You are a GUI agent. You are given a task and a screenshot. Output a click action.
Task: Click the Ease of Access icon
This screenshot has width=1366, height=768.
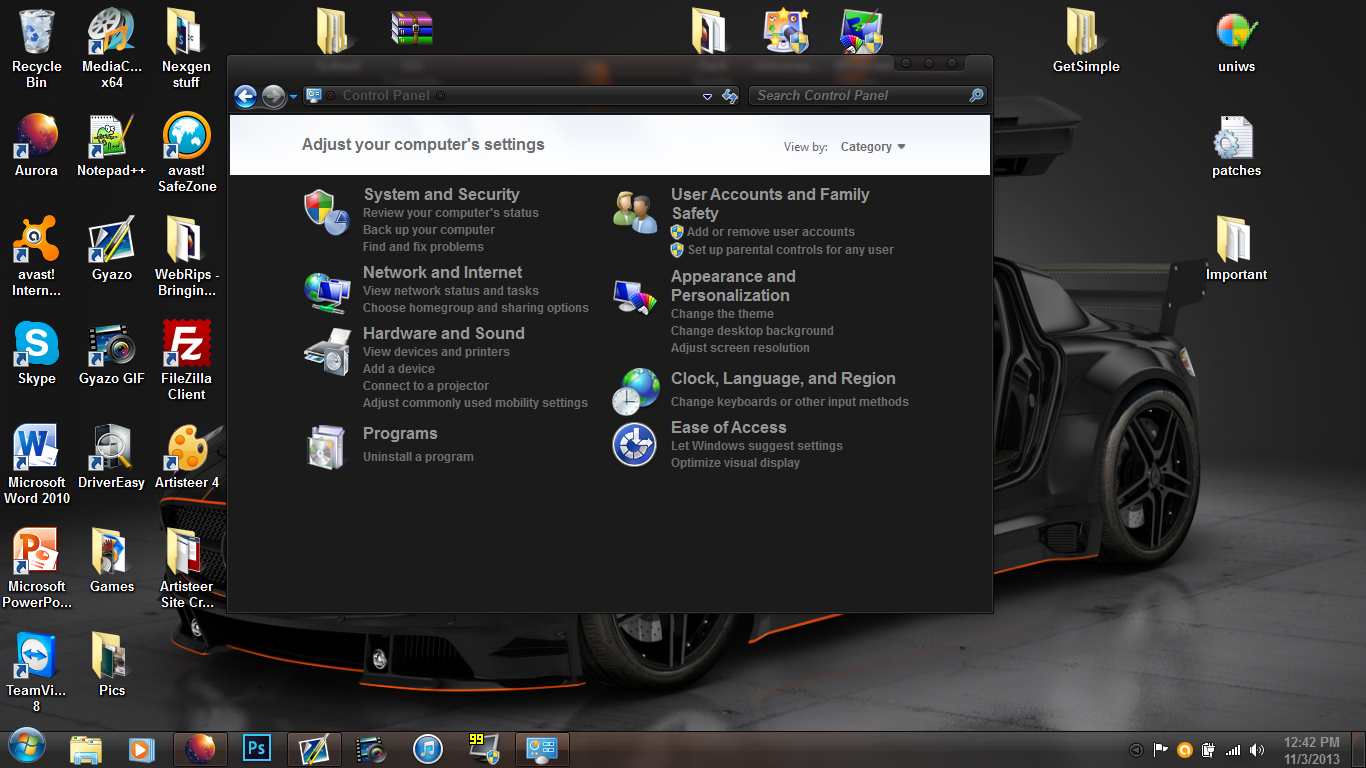click(x=635, y=445)
